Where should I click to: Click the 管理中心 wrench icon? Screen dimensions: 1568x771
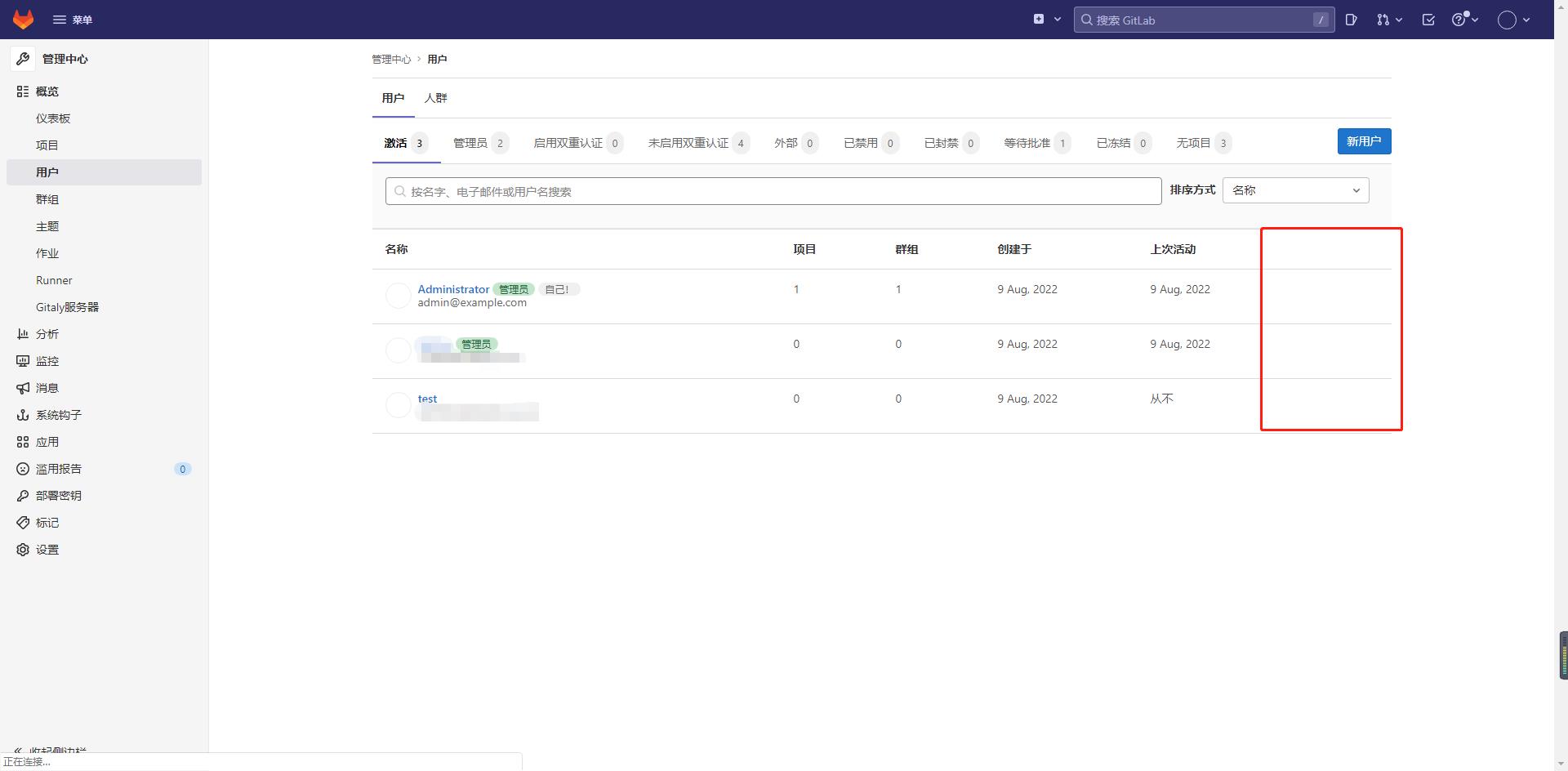[23, 59]
